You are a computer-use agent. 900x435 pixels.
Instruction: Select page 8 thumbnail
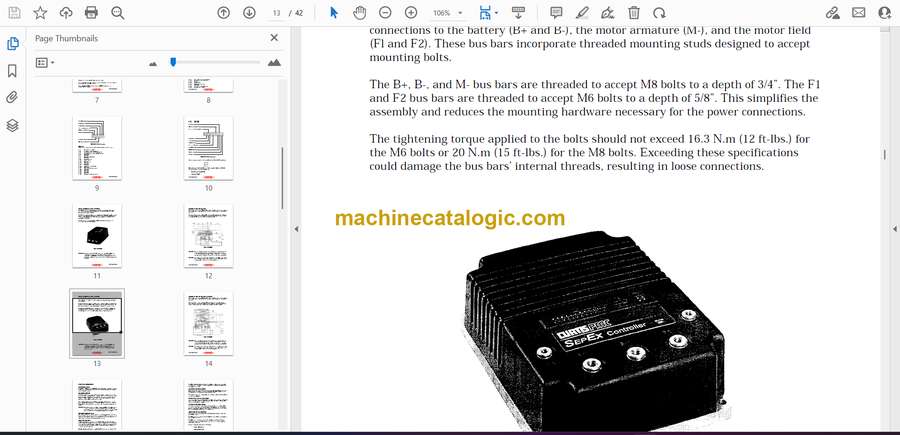208,86
